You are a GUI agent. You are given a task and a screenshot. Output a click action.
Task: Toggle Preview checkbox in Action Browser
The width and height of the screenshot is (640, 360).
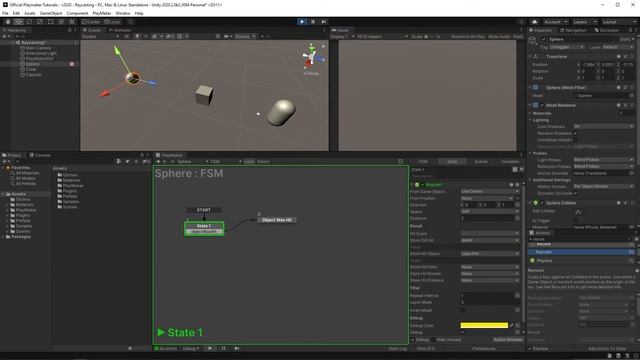click(x=530, y=349)
